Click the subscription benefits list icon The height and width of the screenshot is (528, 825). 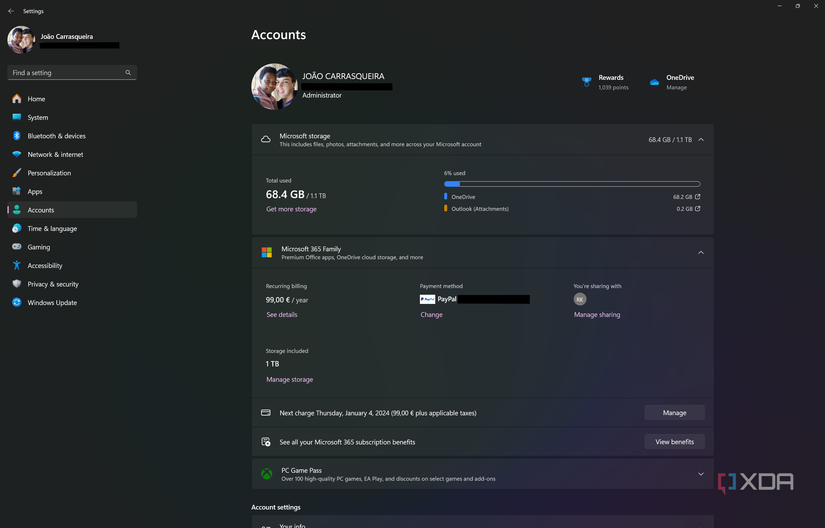pos(266,442)
